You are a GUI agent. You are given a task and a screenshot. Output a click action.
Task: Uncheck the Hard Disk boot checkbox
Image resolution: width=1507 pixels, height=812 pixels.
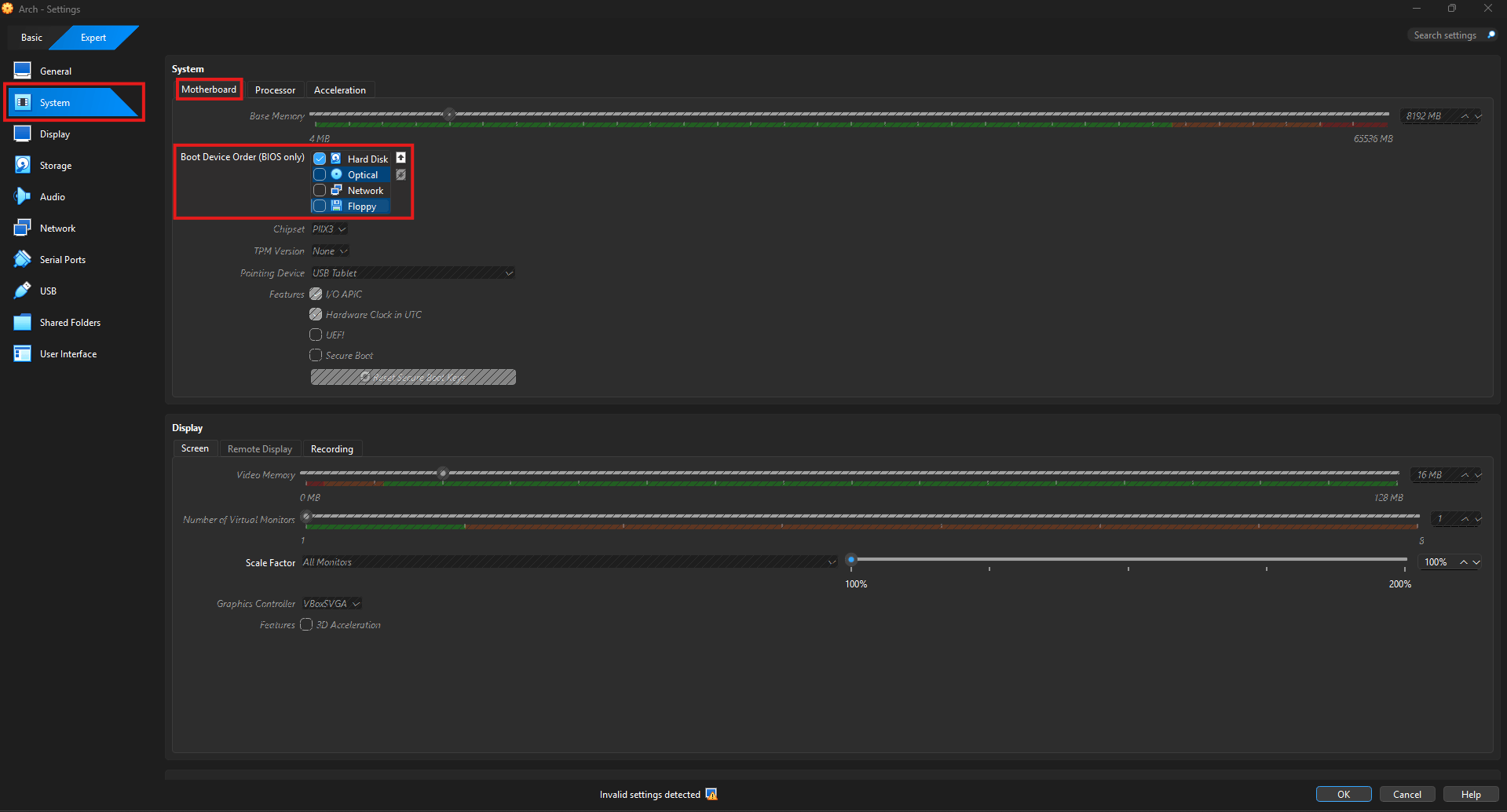pyautogui.click(x=320, y=159)
